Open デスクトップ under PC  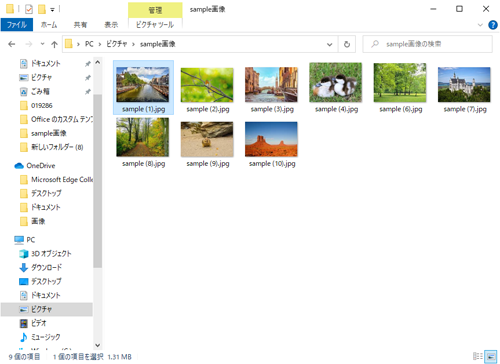46,282
